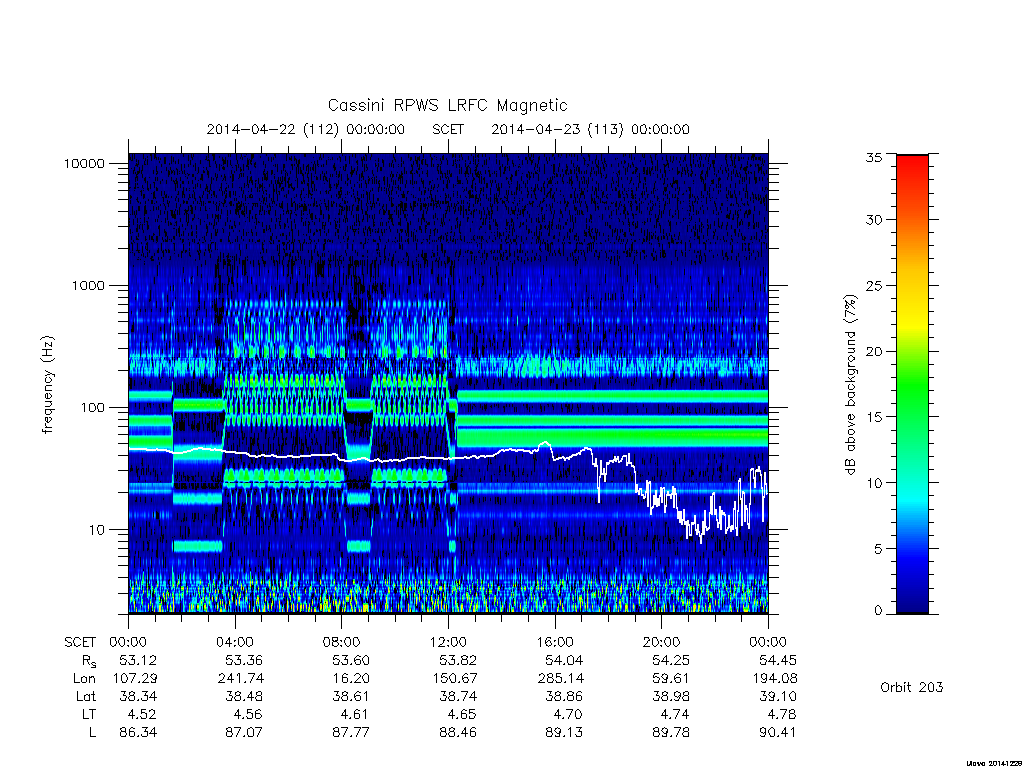Screen dimensions: 1024x768
Task: Click the 'Rs' row label
Action: click(x=89, y=661)
